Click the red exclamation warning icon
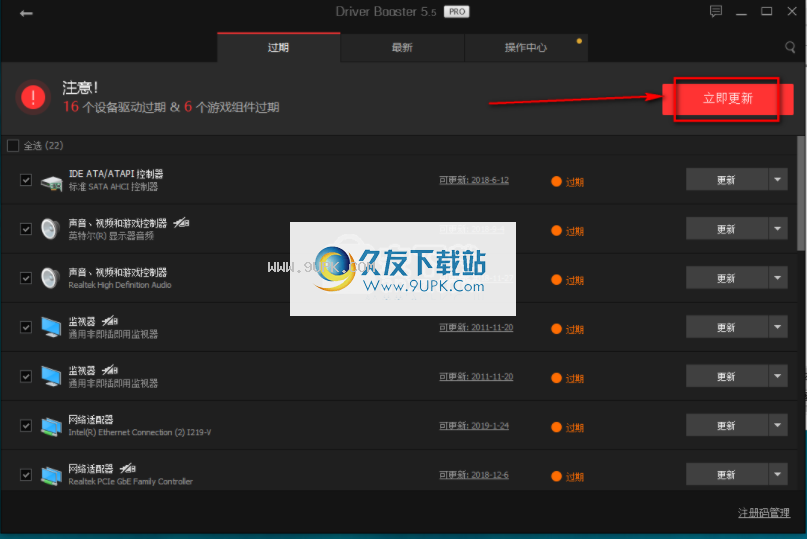 coord(33,97)
